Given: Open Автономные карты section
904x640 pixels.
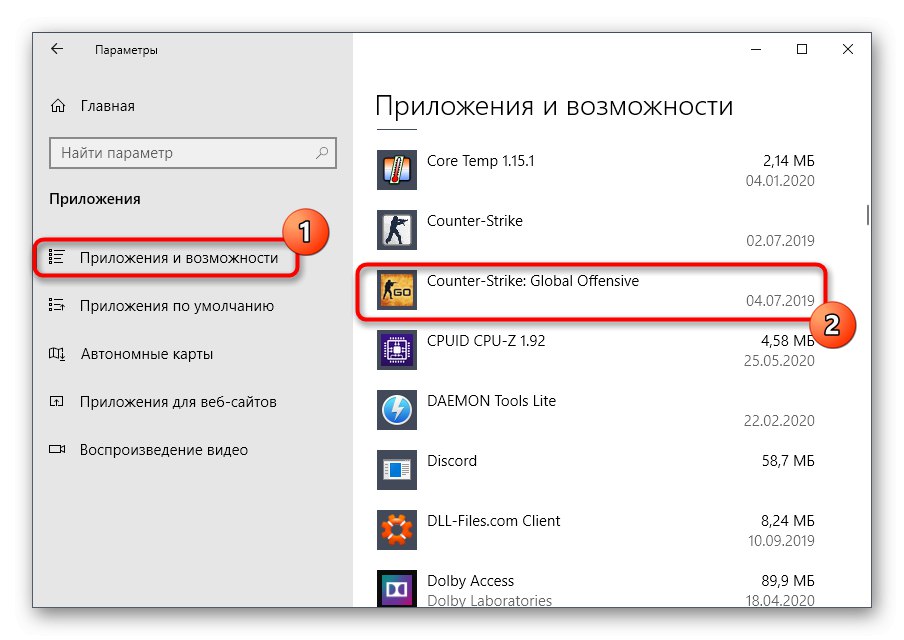Looking at the screenshot, I should pos(147,353).
